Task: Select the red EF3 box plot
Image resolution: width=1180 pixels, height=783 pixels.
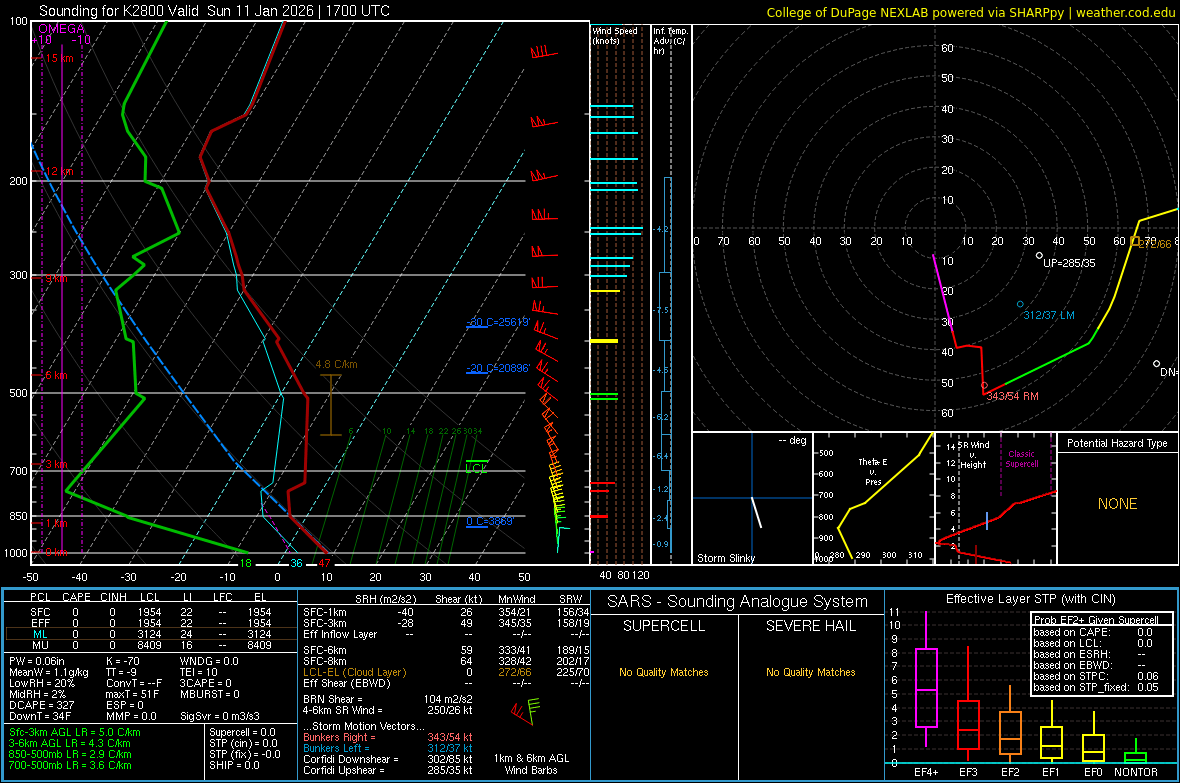Action: point(968,705)
